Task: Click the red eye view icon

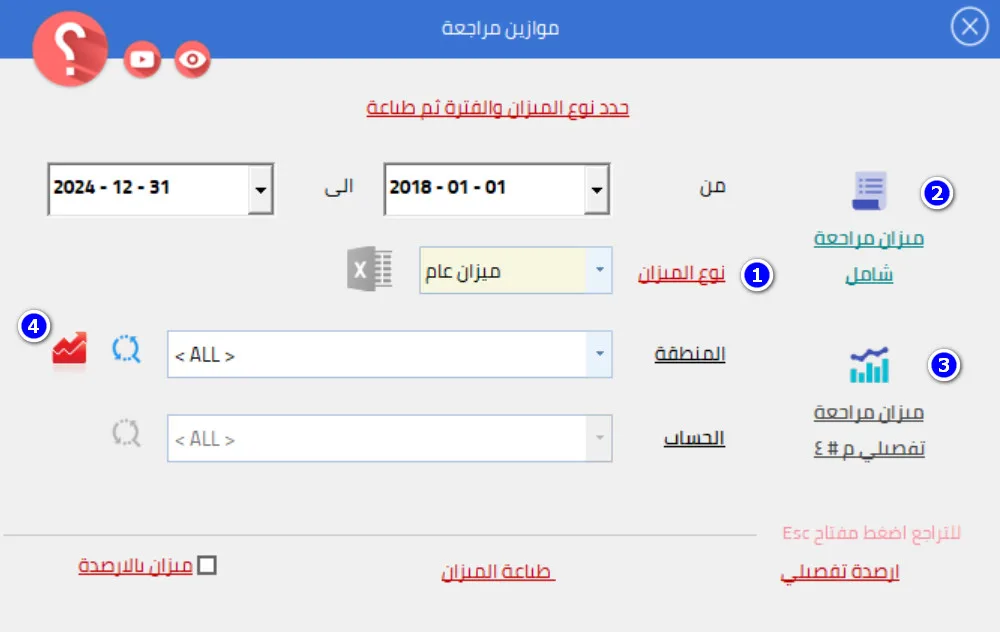Action: [193, 60]
